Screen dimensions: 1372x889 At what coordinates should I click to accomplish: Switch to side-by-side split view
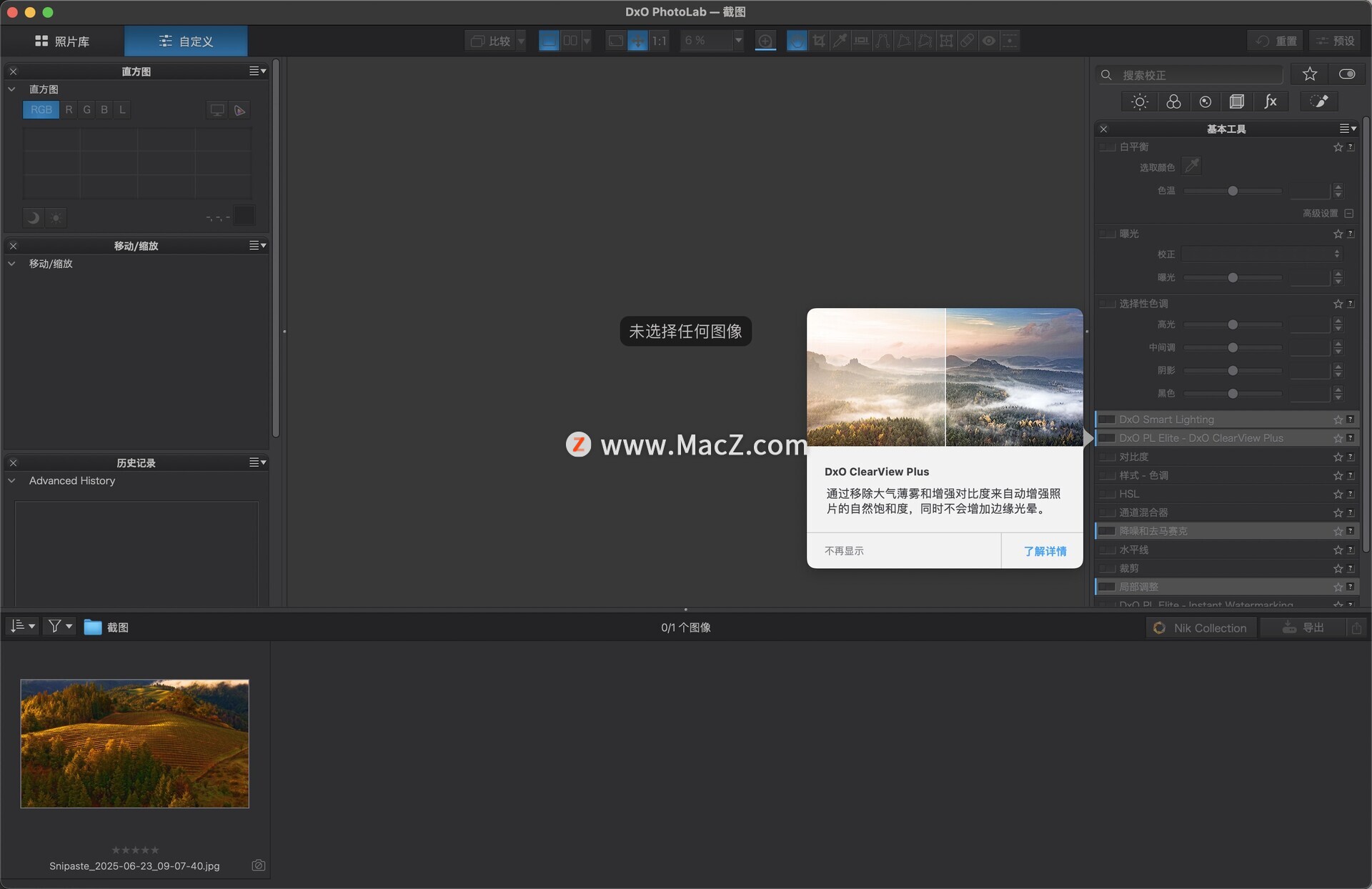click(x=570, y=41)
